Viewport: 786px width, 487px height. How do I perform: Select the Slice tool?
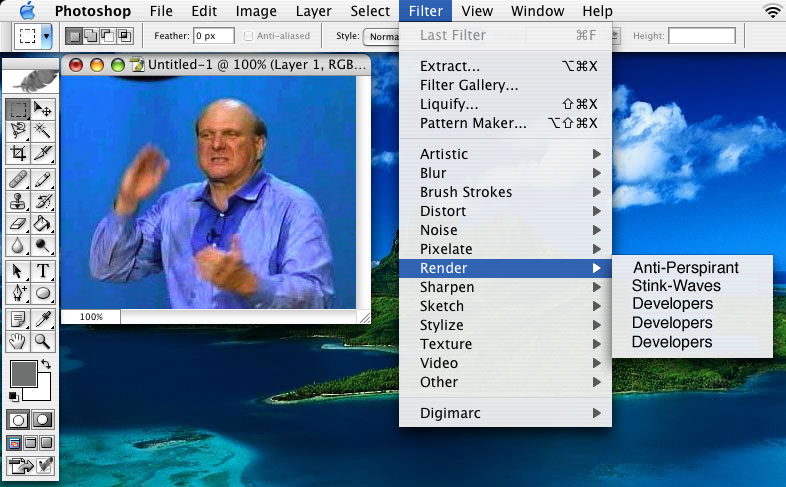pyautogui.click(x=43, y=153)
